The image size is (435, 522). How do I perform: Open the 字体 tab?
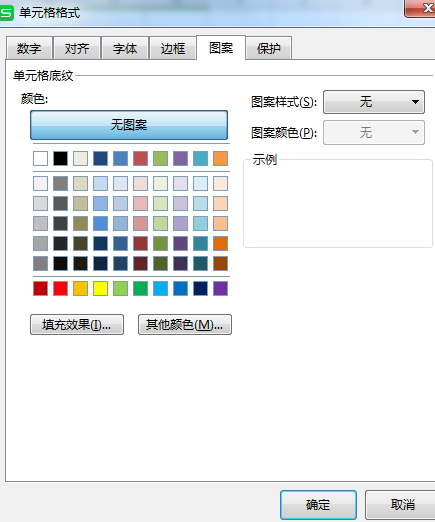[x=125, y=49]
